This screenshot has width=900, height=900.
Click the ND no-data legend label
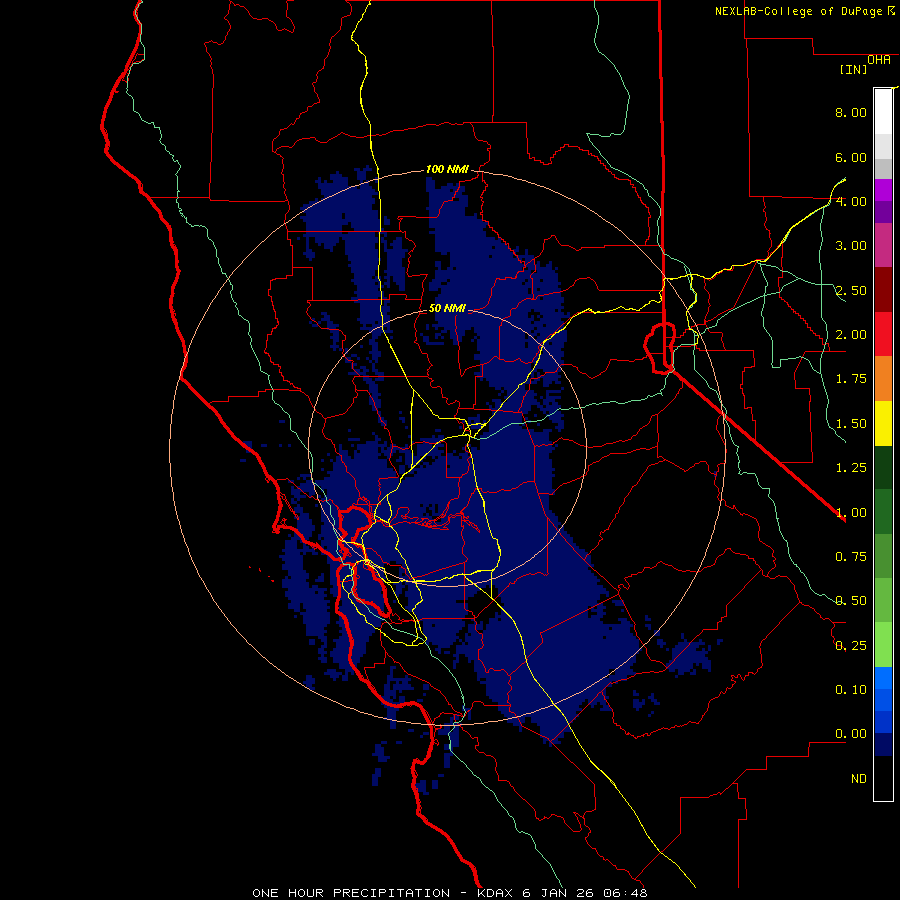click(859, 779)
